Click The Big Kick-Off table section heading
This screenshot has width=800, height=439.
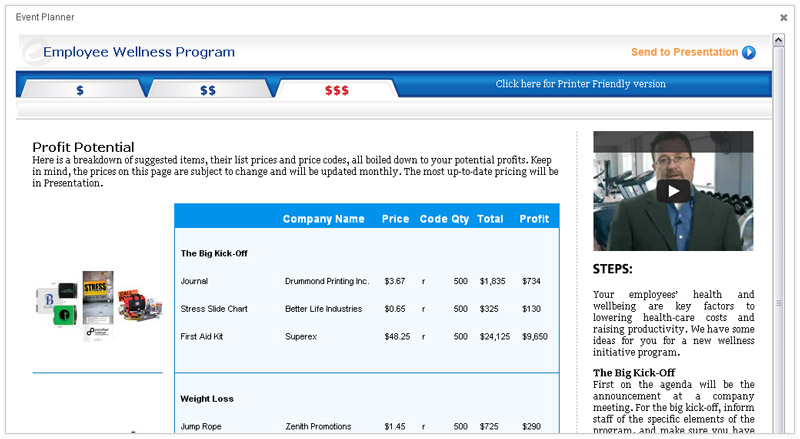tap(214, 253)
